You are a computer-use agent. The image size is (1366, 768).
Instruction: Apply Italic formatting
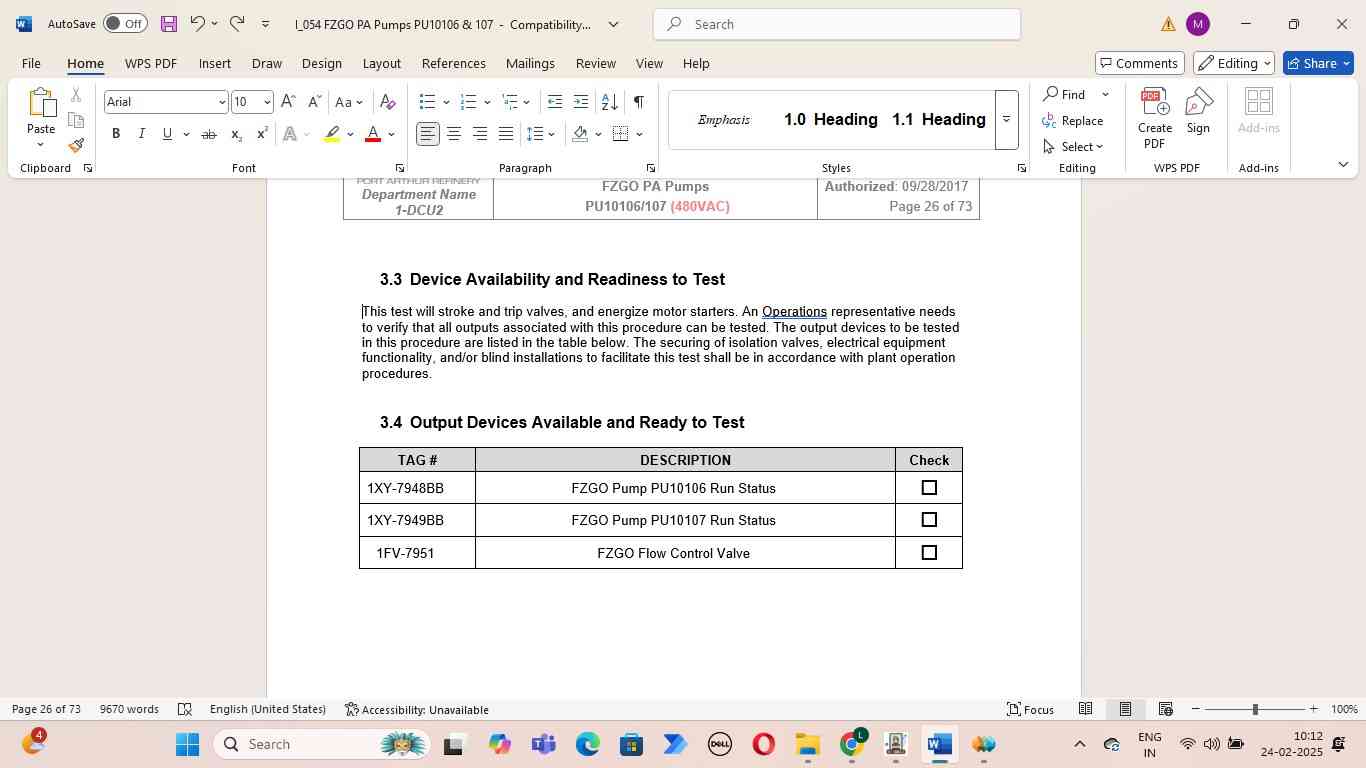[x=141, y=134]
